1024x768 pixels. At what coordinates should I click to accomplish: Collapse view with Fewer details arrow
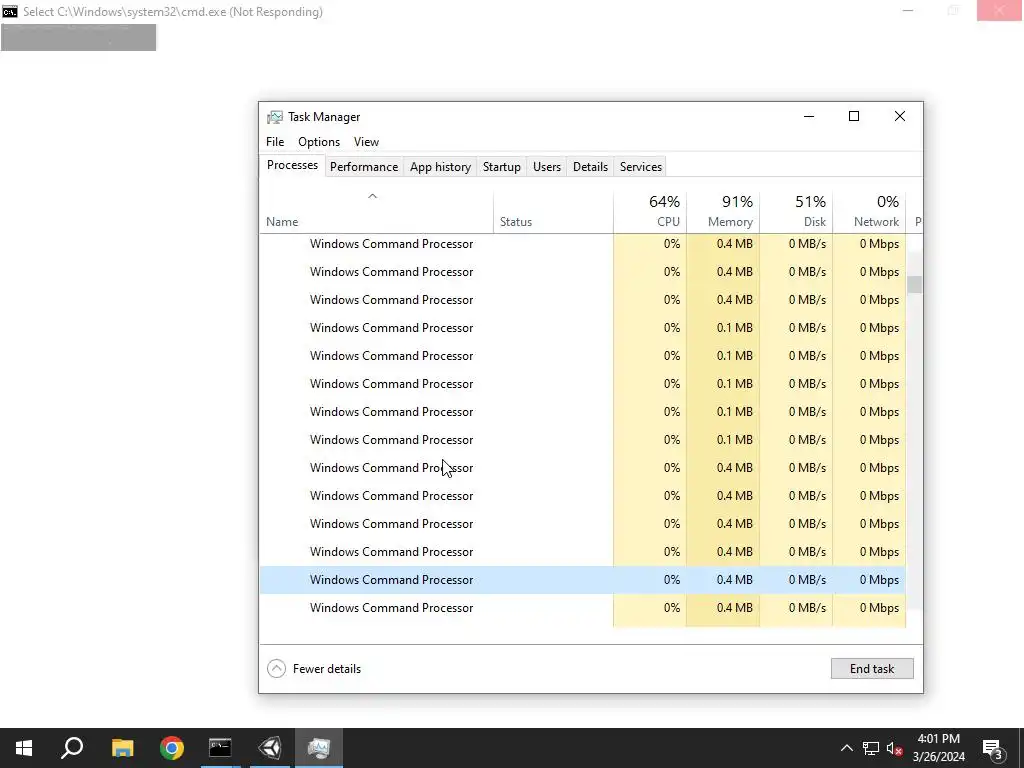click(x=276, y=669)
